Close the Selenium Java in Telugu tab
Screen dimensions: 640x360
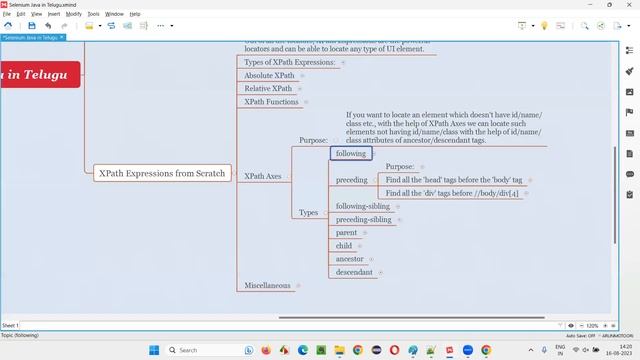[62, 37]
